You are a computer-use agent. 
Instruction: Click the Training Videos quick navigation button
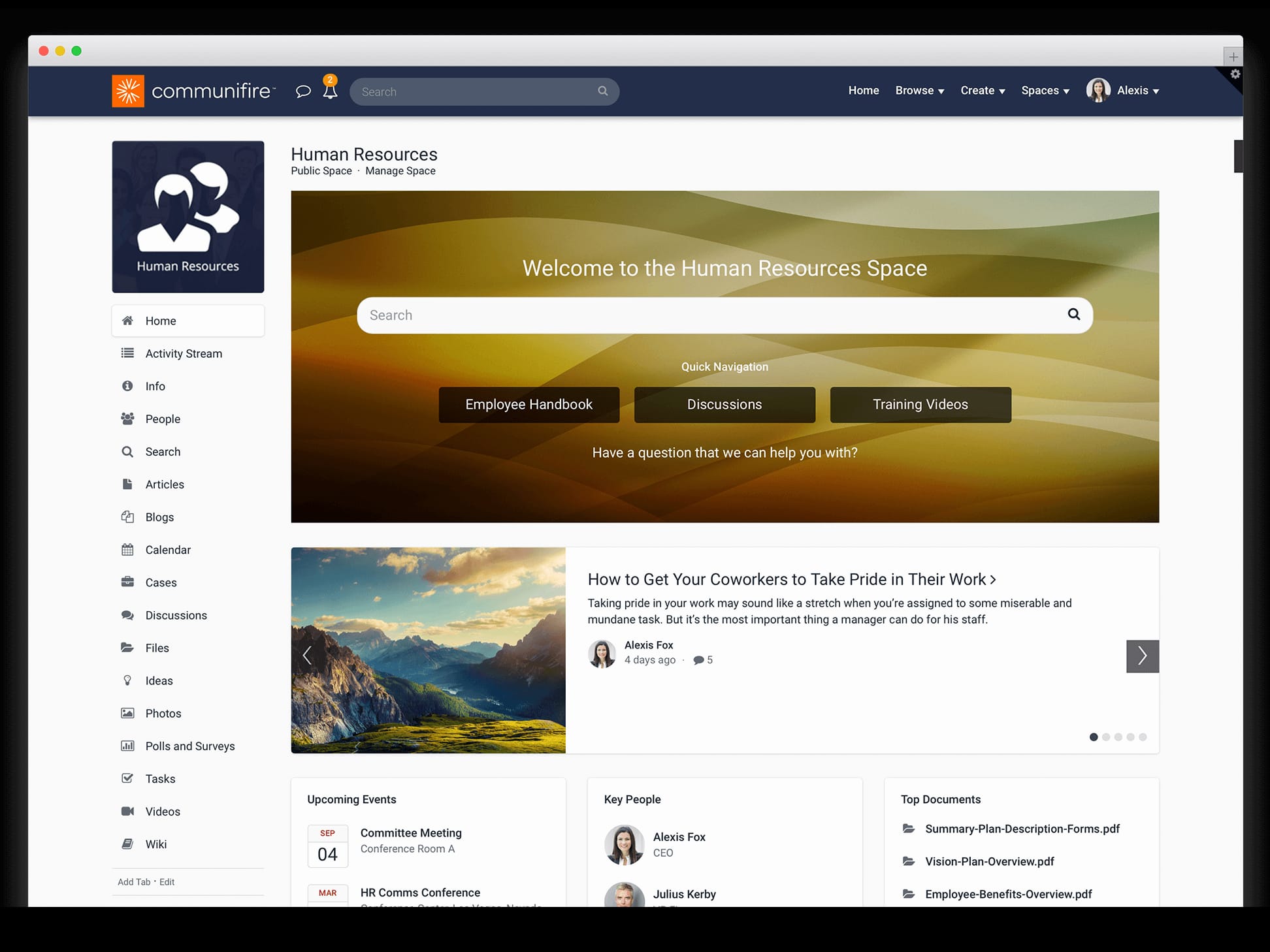(920, 405)
